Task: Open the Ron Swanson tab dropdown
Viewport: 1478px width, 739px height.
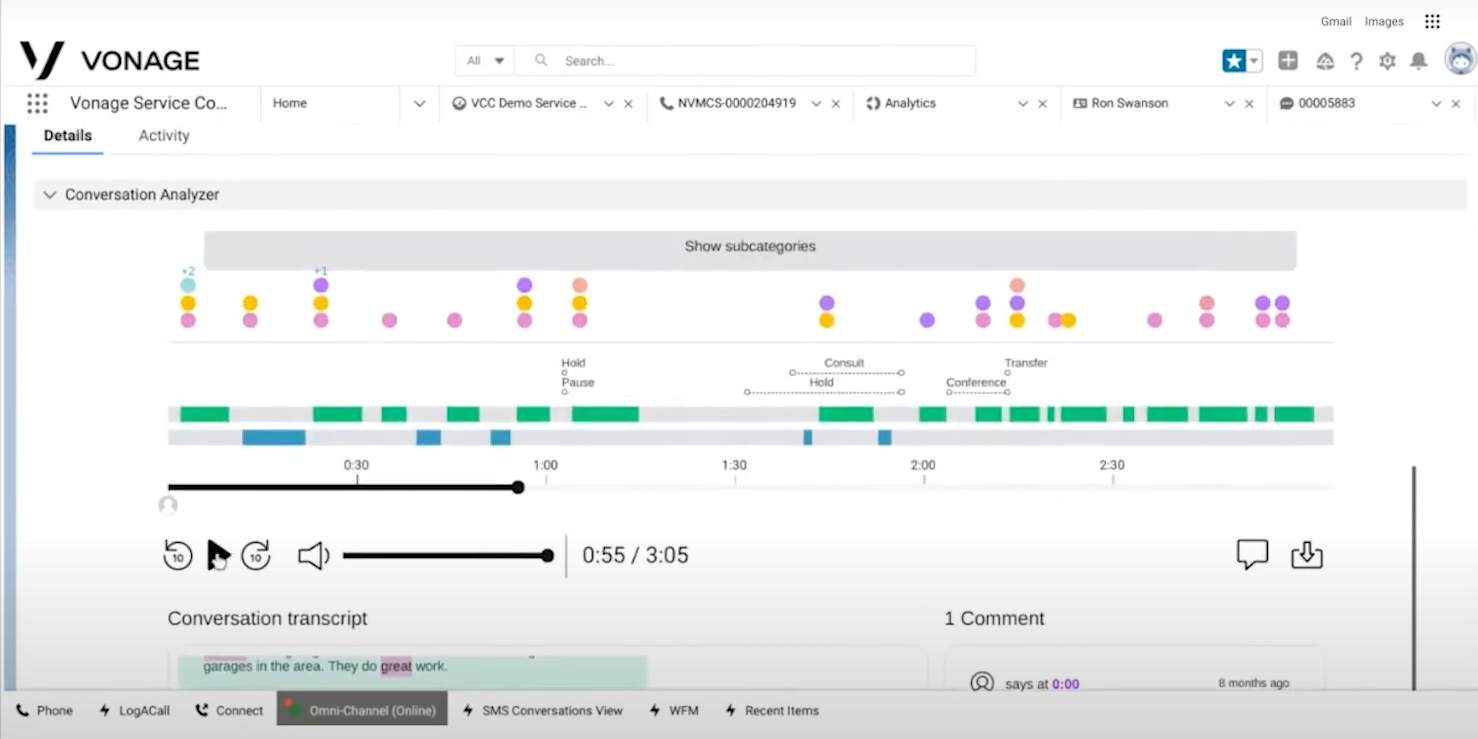Action: 1230,104
